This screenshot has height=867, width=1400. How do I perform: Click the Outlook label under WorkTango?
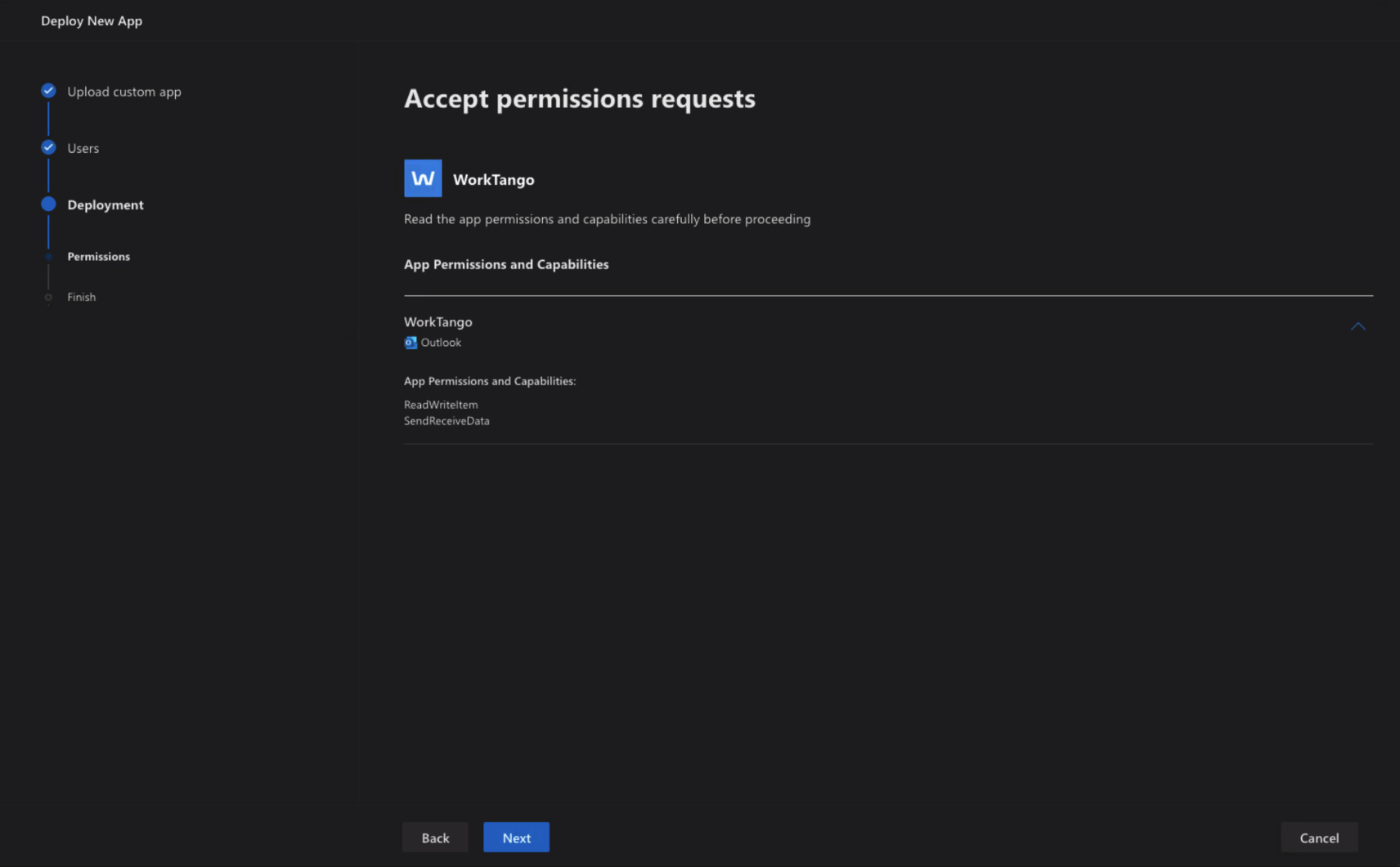click(441, 343)
